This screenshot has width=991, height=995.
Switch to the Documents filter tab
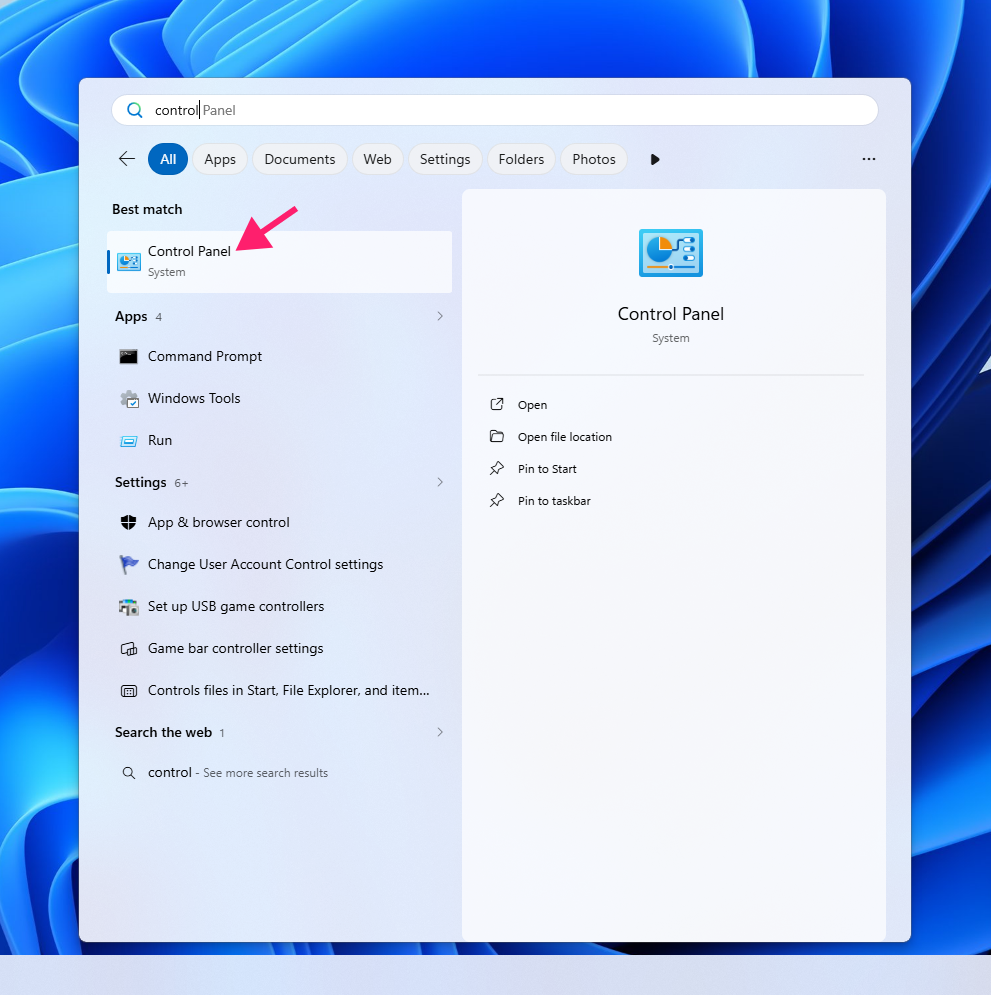point(299,159)
